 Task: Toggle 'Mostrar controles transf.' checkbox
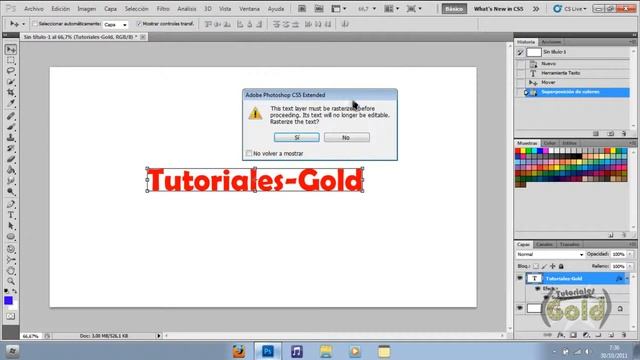point(139,24)
